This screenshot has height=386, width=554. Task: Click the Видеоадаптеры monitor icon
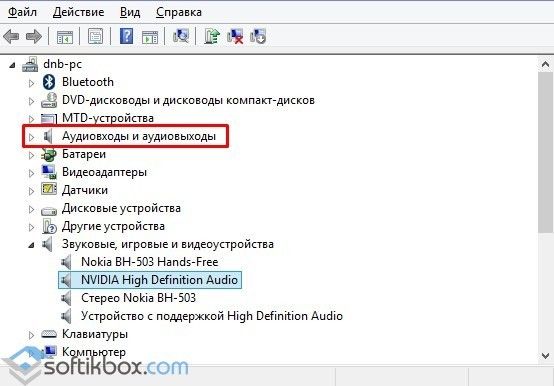(49, 172)
